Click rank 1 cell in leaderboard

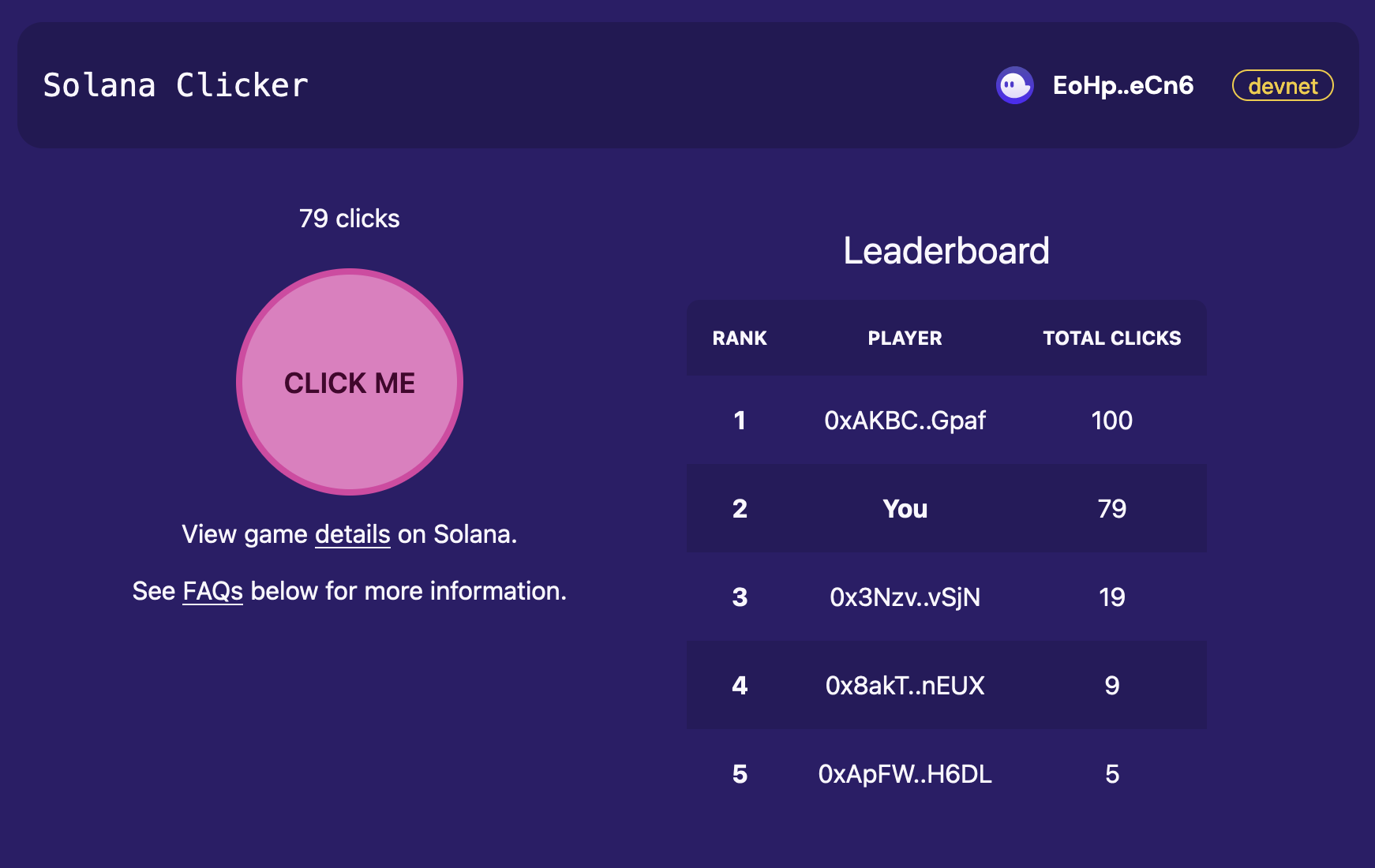[x=740, y=421]
